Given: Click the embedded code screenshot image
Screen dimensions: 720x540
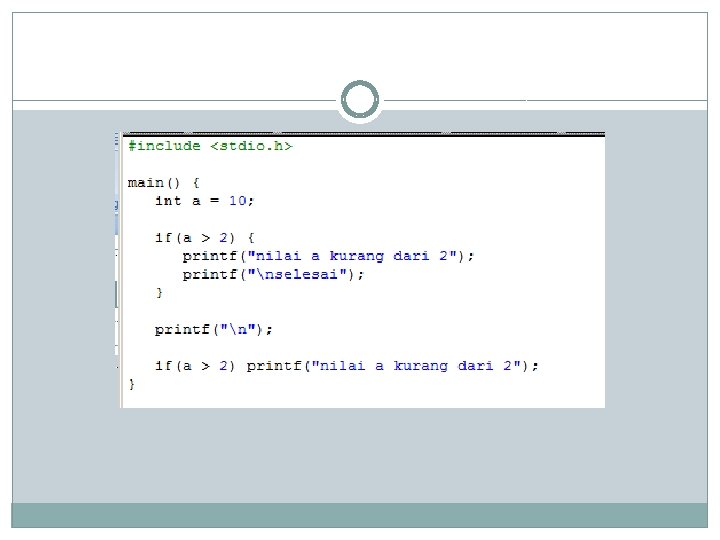Looking at the screenshot, I should click(x=360, y=270).
